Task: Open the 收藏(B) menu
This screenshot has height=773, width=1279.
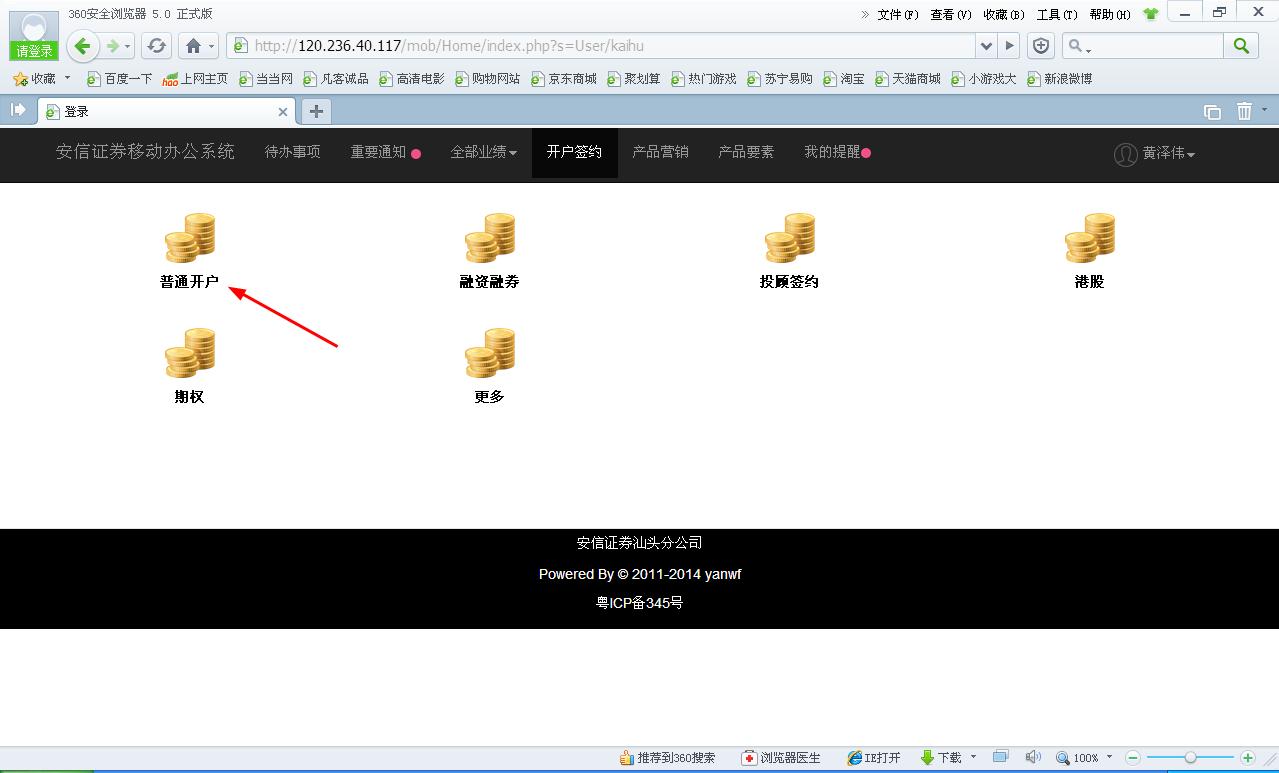Action: click(1004, 14)
